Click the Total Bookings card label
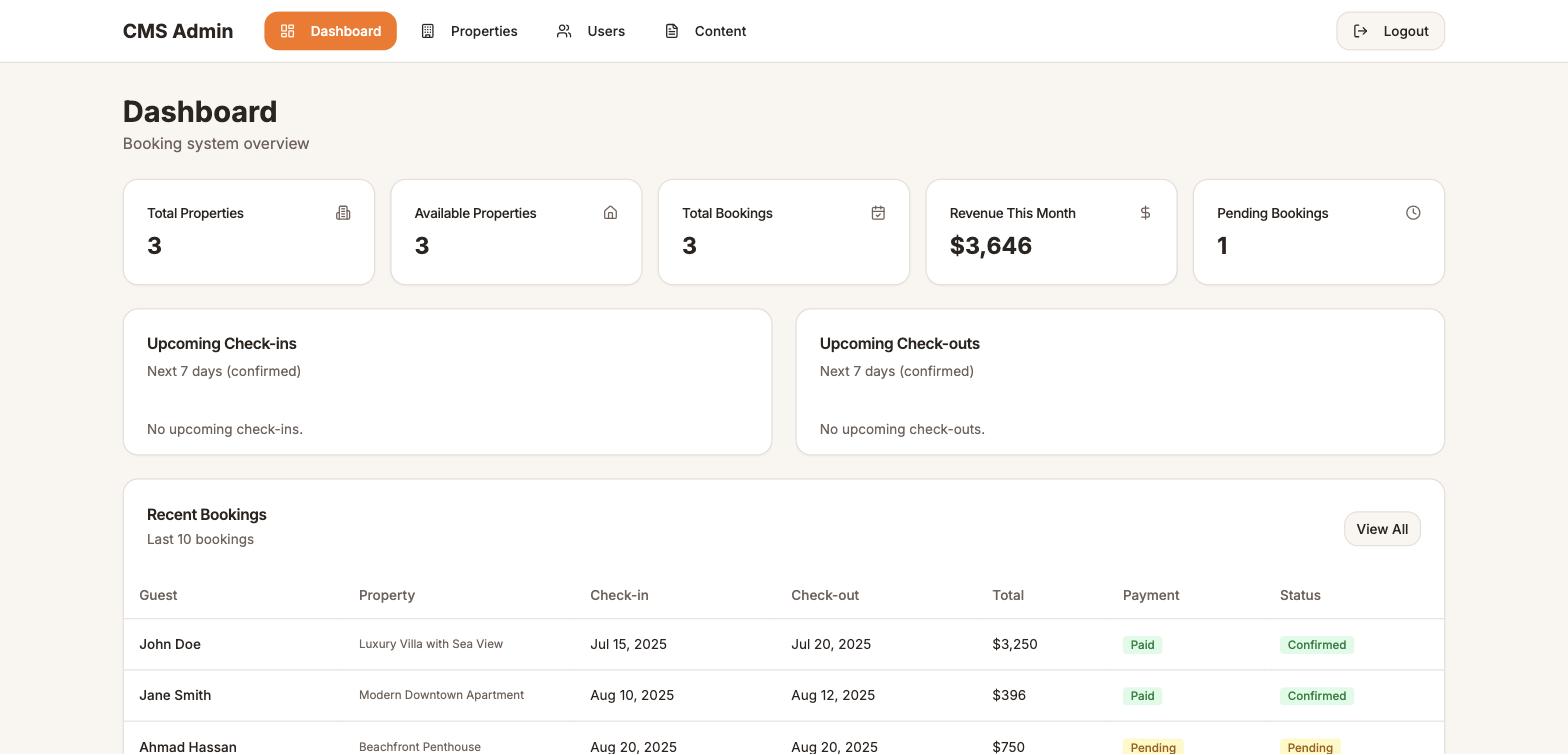Image resolution: width=1568 pixels, height=755 pixels. pos(727,213)
